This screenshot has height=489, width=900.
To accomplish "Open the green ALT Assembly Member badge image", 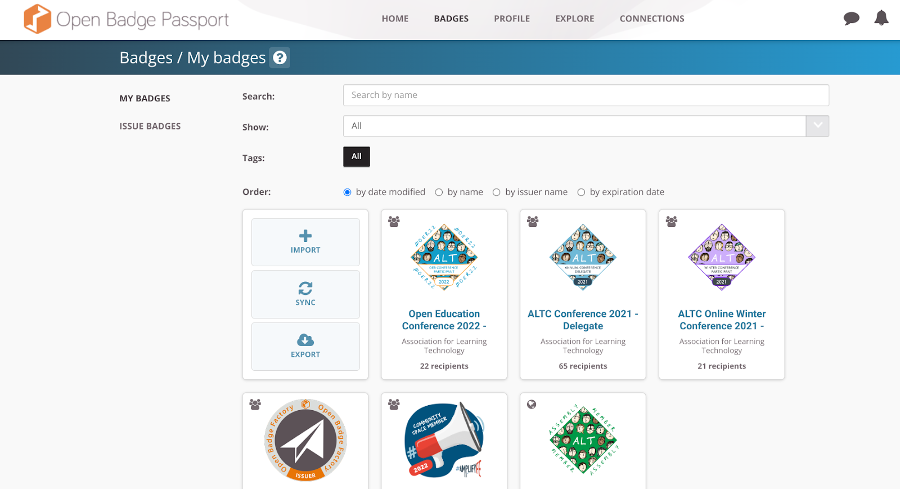I will 583,440.
